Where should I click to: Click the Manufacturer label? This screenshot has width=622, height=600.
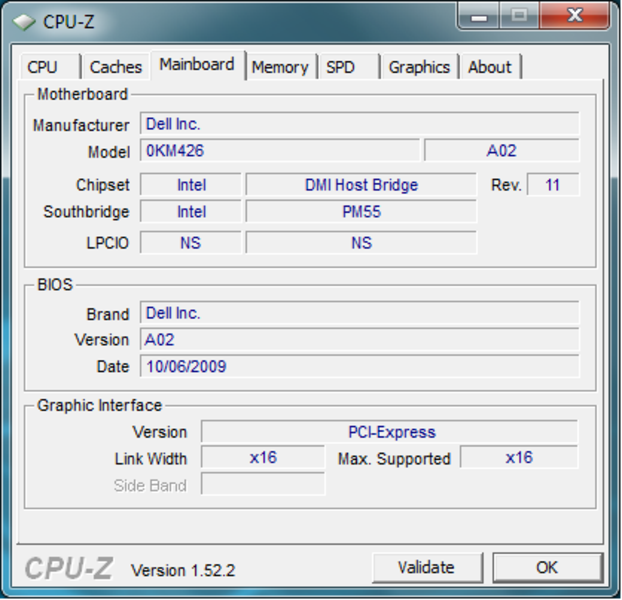81,125
